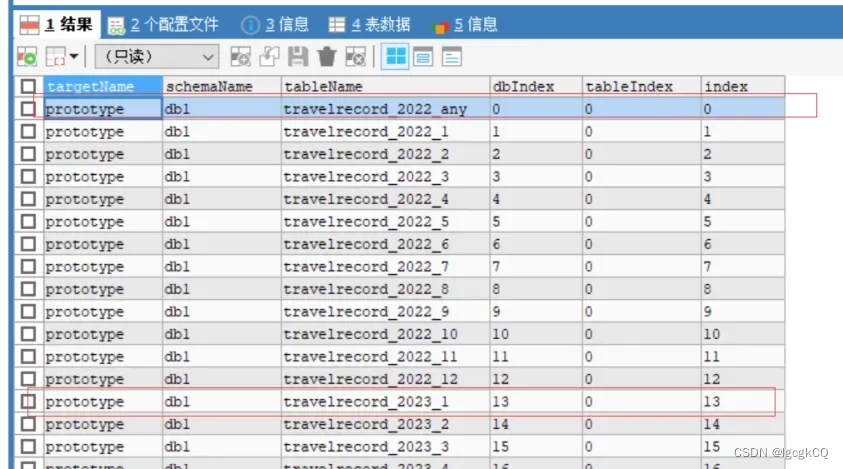Check the travelrecord_2022_2 row checkbox
The height and width of the screenshot is (469, 843).
(x=28, y=154)
